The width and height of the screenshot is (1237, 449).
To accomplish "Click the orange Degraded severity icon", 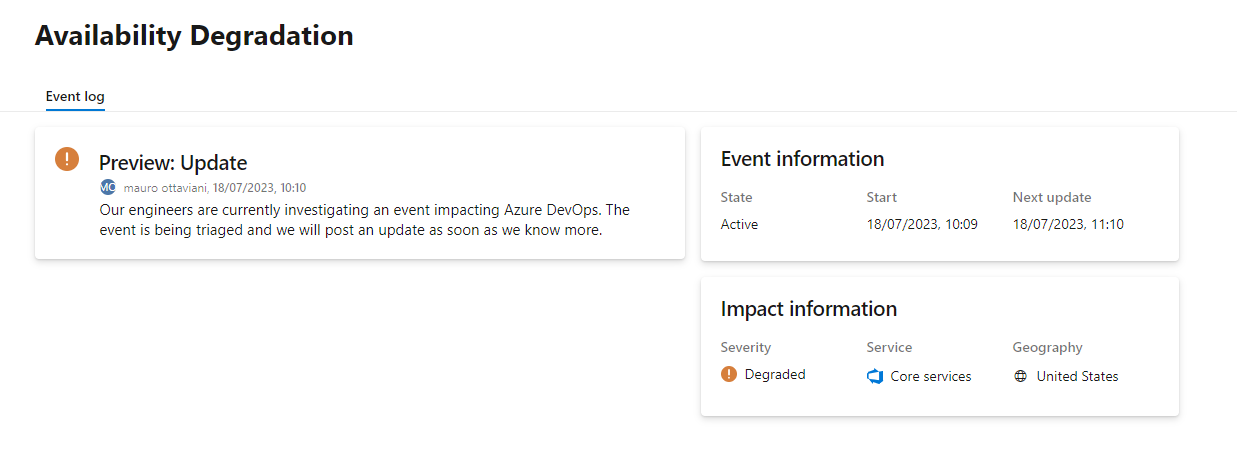I will [x=728, y=374].
